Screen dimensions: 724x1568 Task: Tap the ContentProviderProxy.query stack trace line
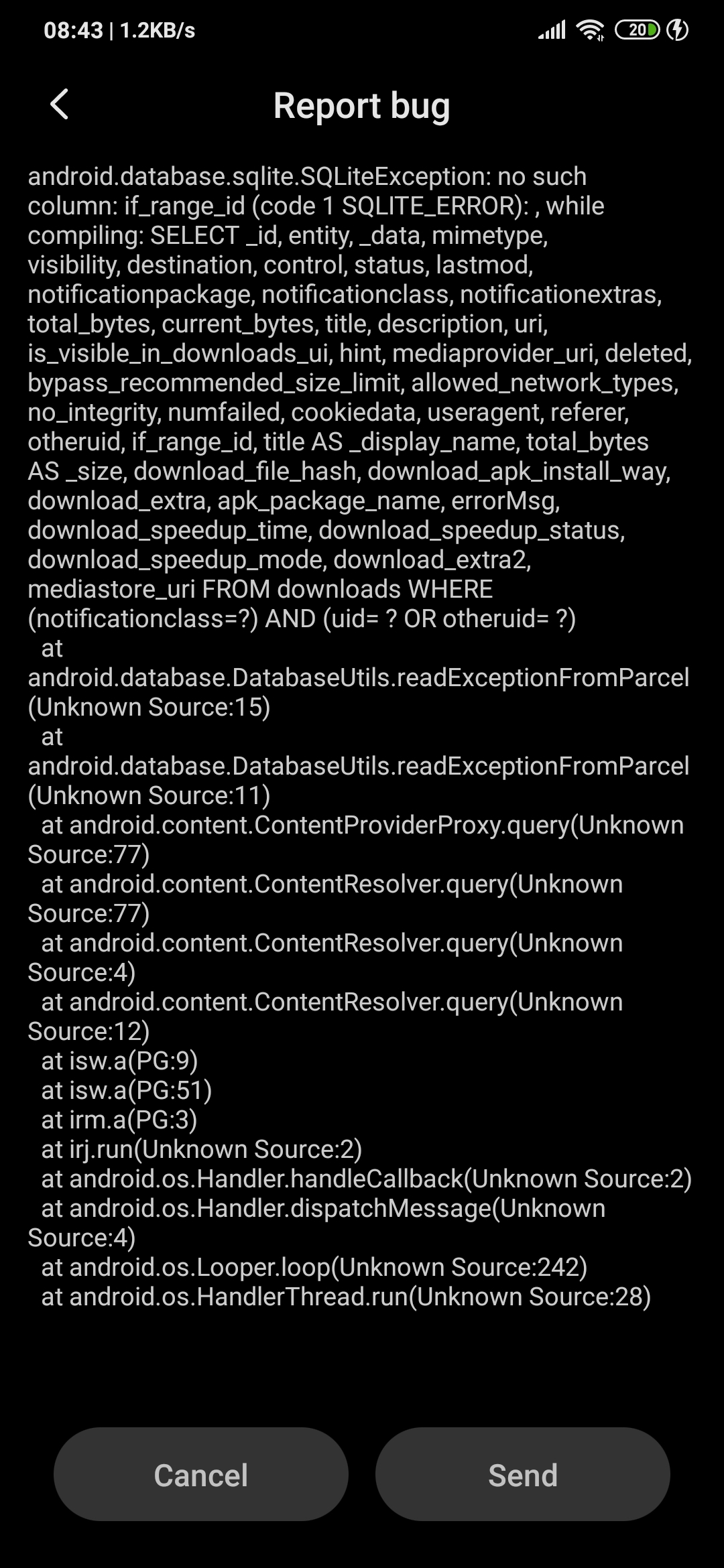click(x=362, y=826)
